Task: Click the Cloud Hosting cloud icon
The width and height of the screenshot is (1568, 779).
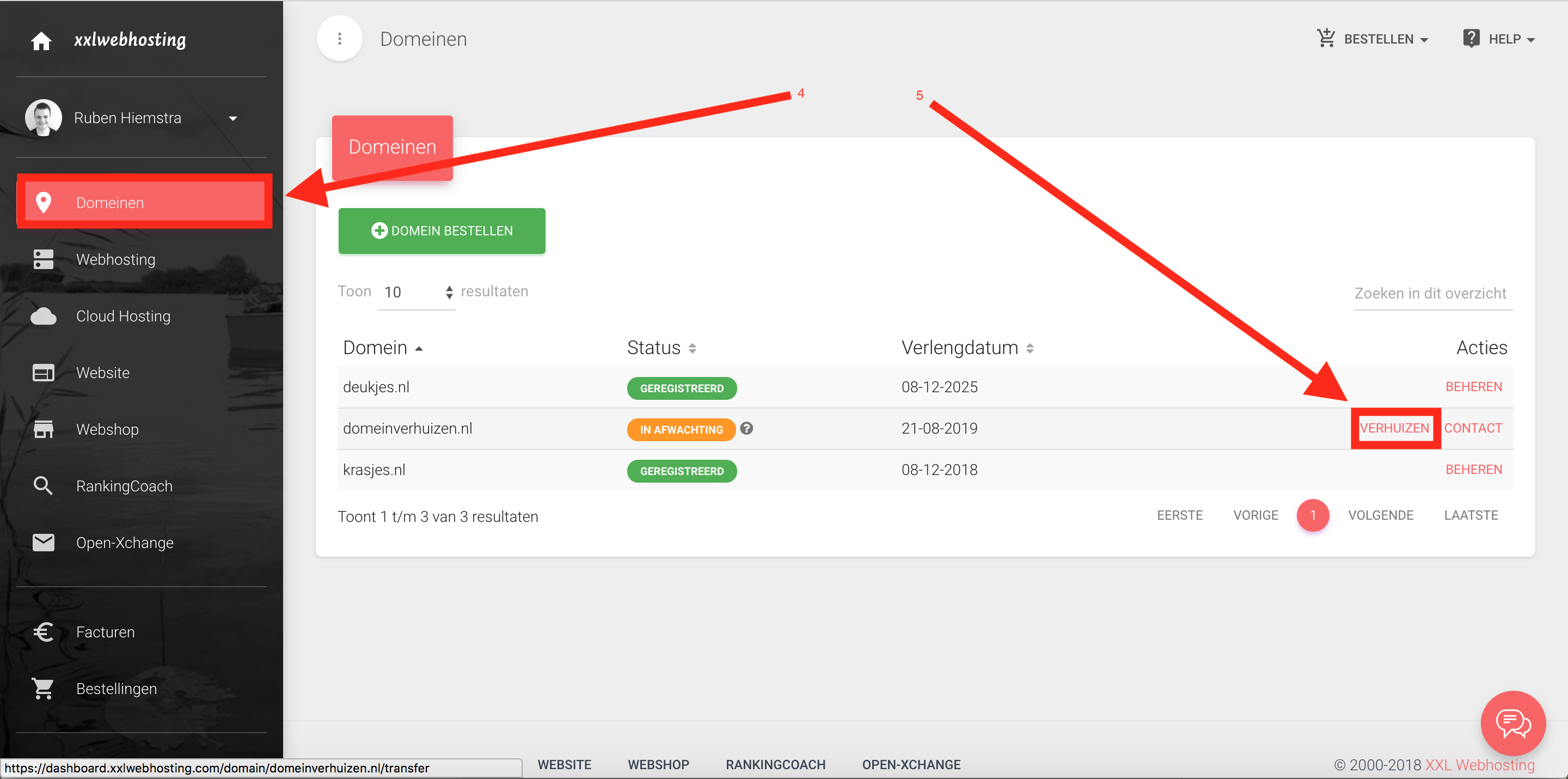Action: pos(43,316)
